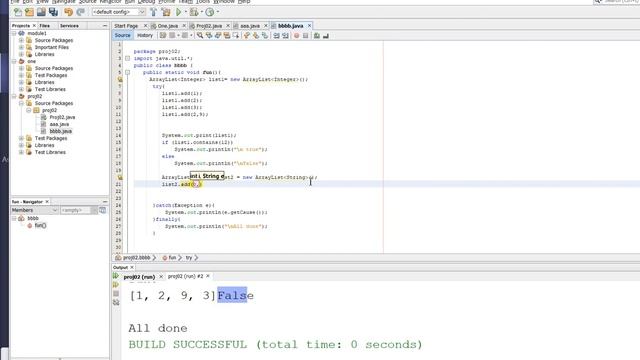Select bbbb.java in the project tree
The image size is (640, 360).
[60, 131]
